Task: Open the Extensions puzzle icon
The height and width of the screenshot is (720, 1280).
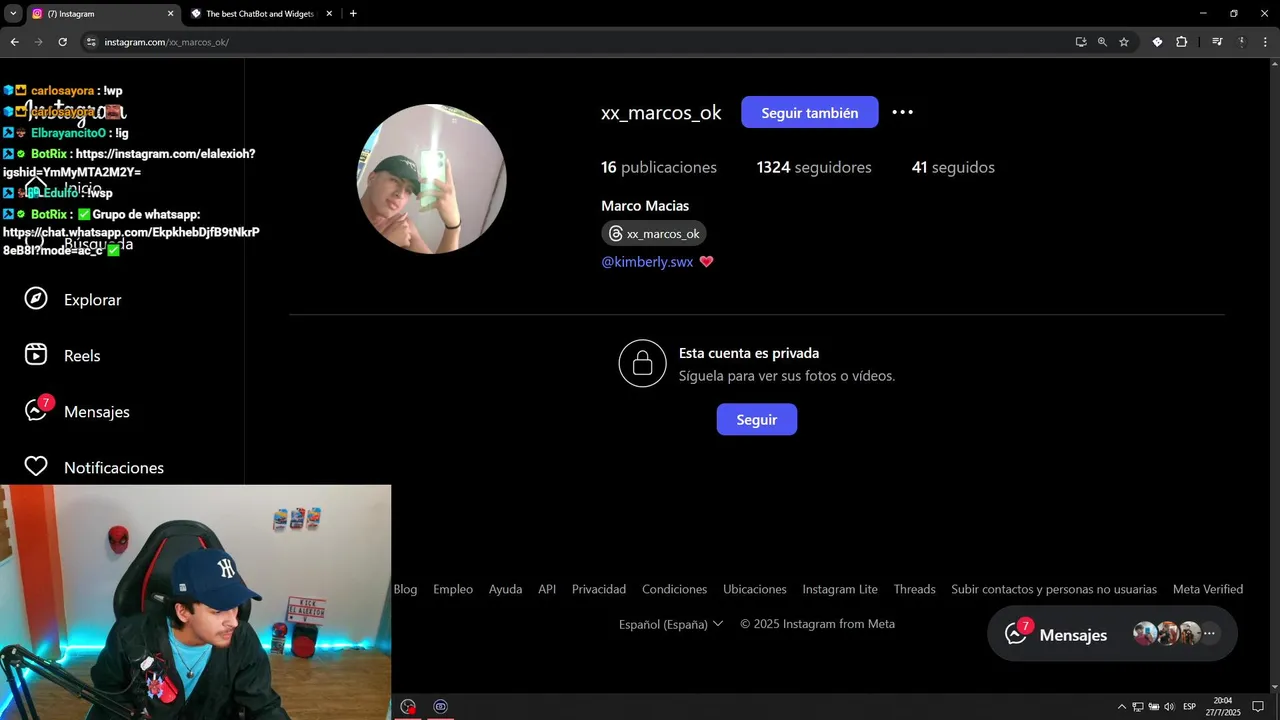Action: point(1181,42)
